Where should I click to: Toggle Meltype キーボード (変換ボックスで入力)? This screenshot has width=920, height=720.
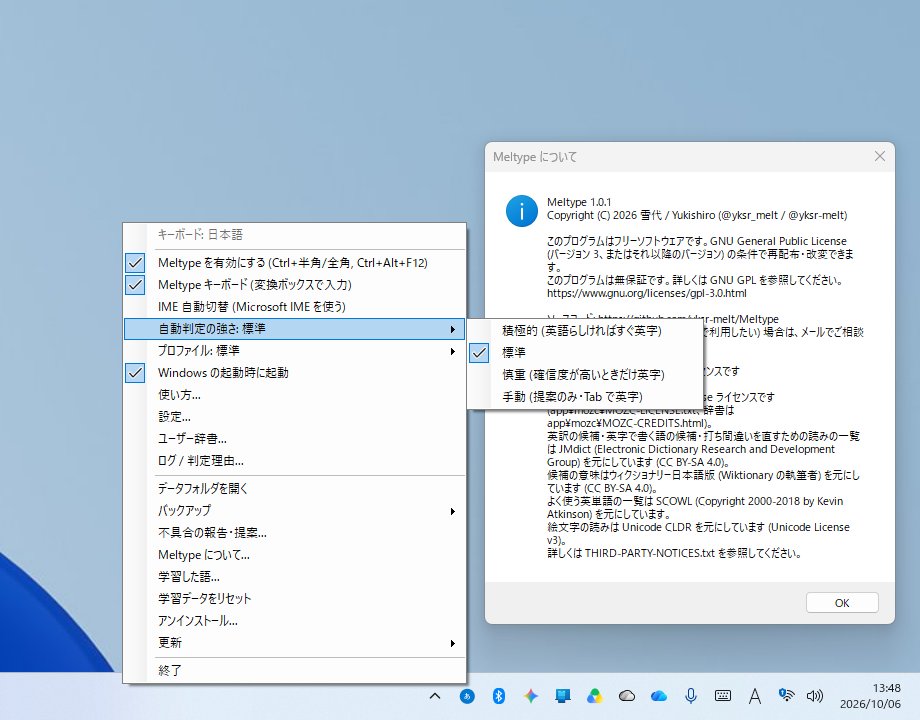point(294,285)
